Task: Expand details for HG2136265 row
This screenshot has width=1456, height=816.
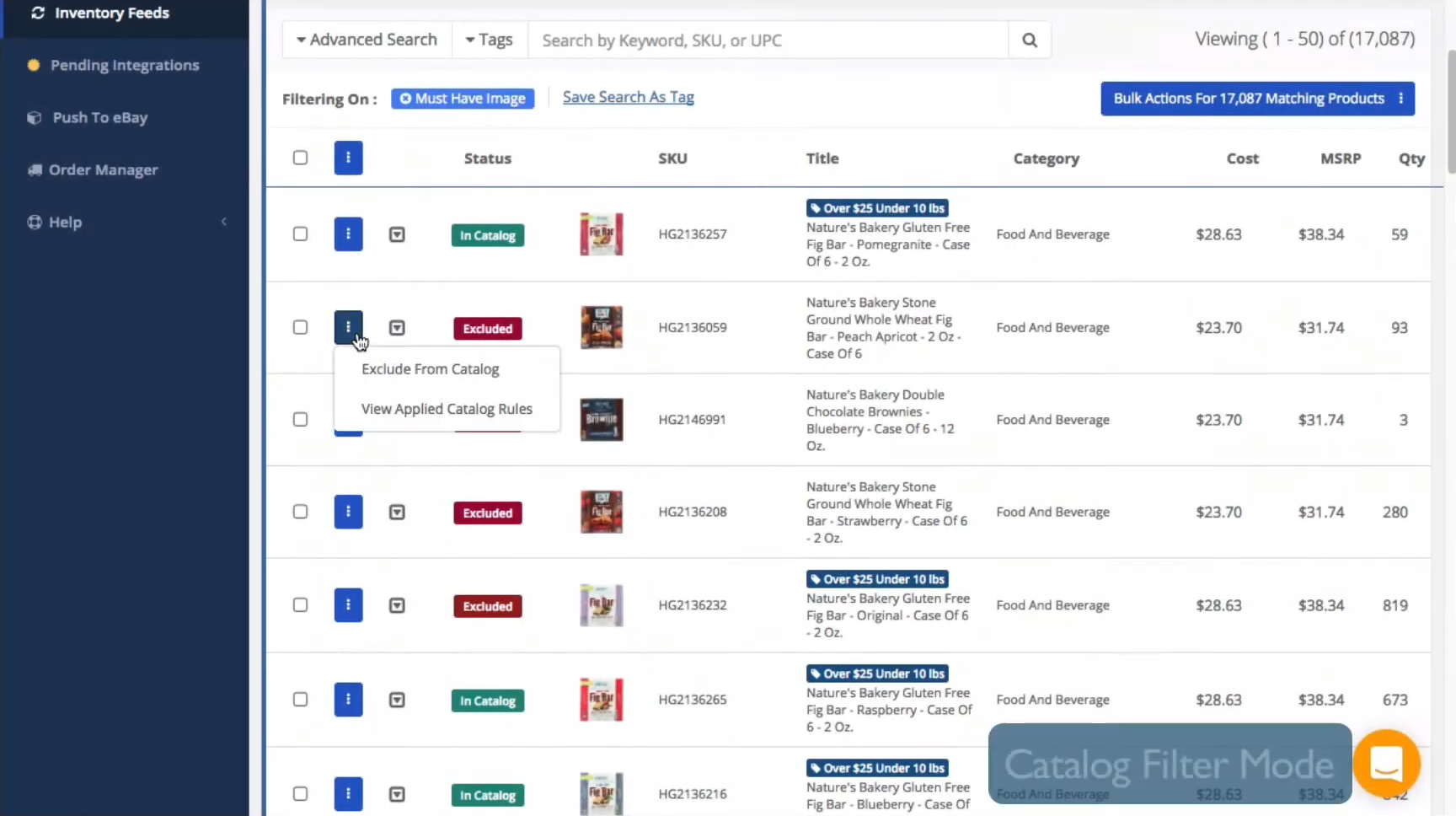Action: click(x=397, y=700)
